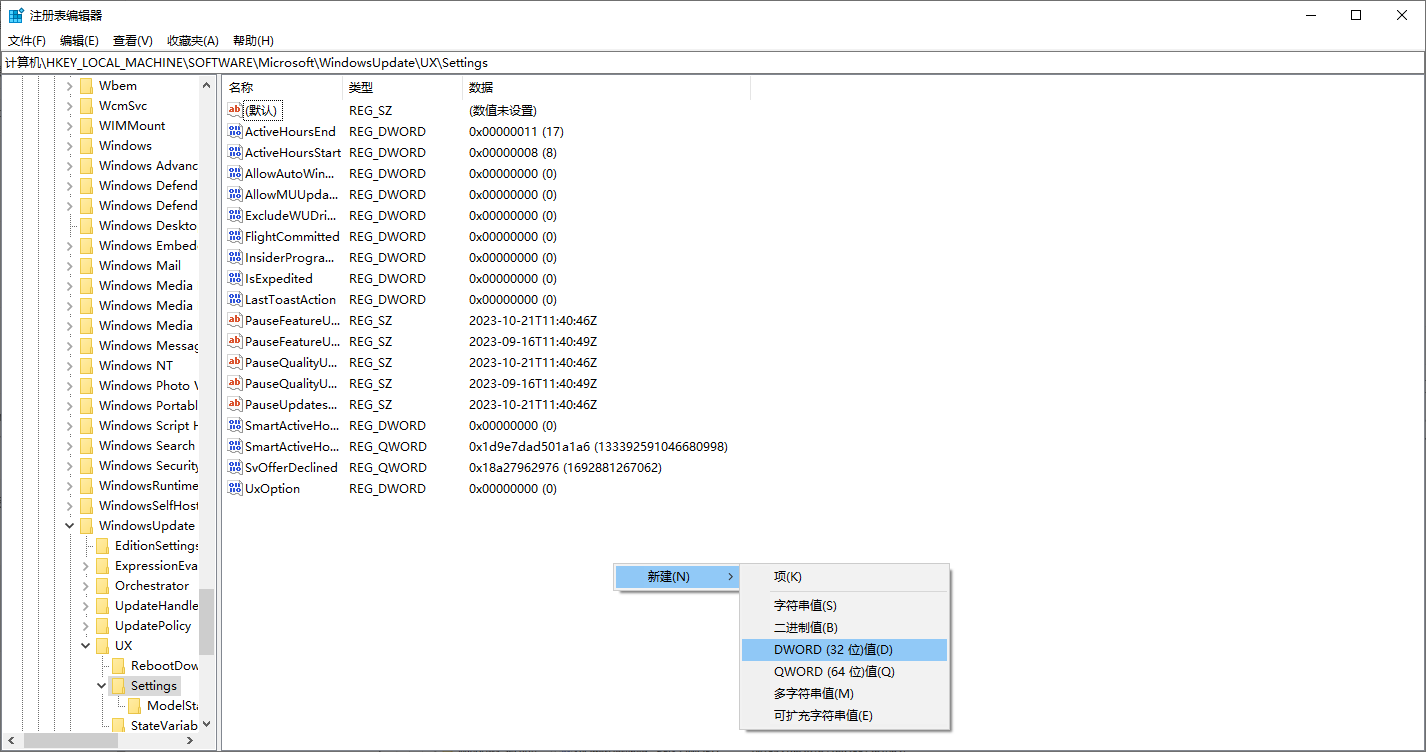Expand the ExpressionEva... tree node
1426x752 pixels.
86,565
